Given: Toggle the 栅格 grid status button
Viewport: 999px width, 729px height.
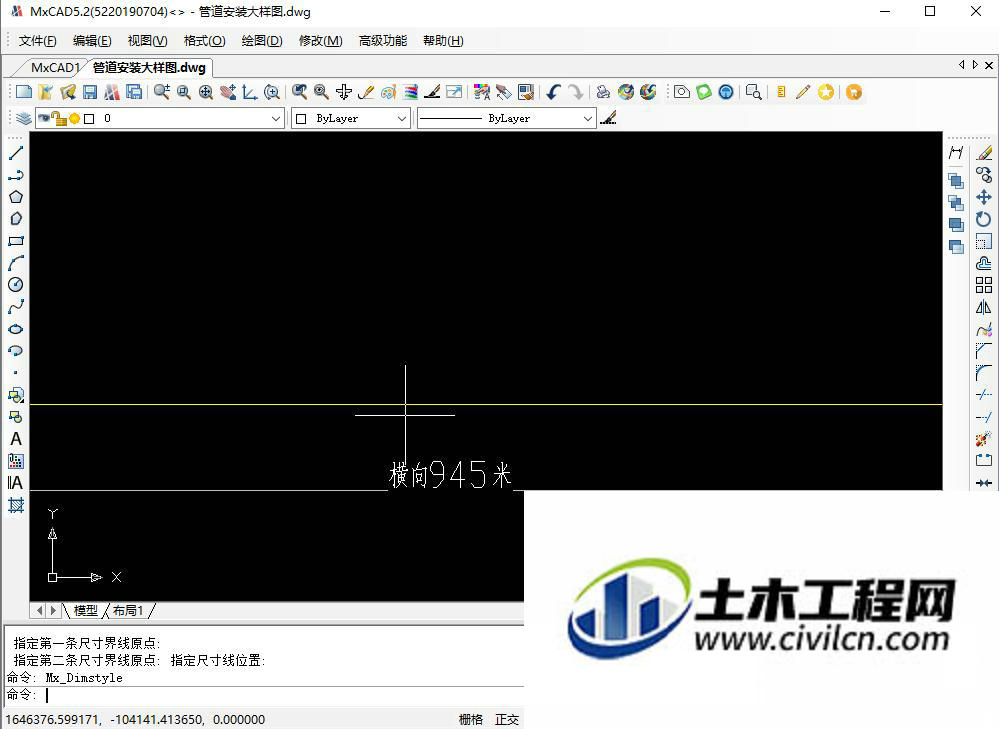Looking at the screenshot, I should 471,719.
